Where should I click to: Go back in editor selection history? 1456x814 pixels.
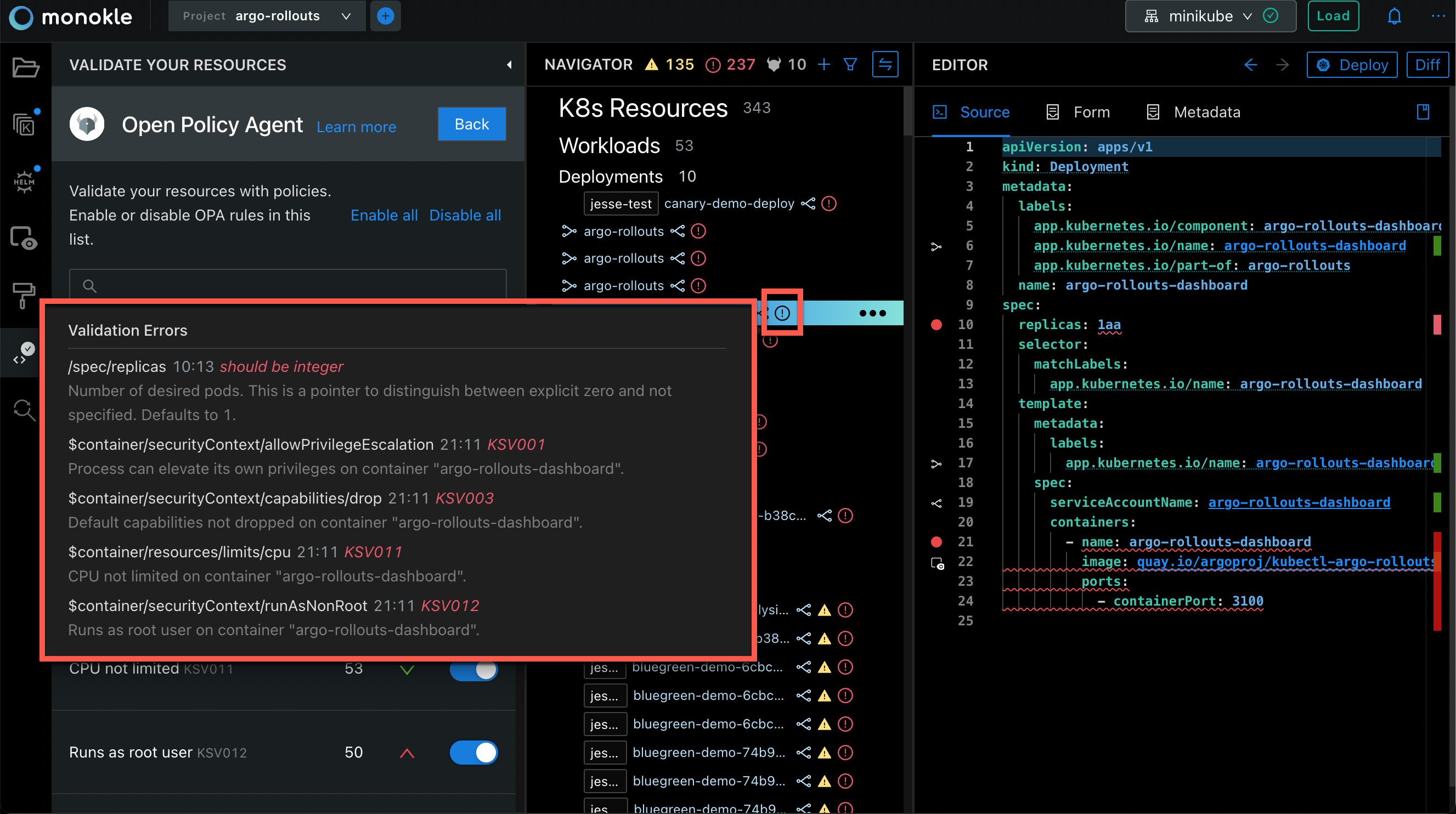1251,65
